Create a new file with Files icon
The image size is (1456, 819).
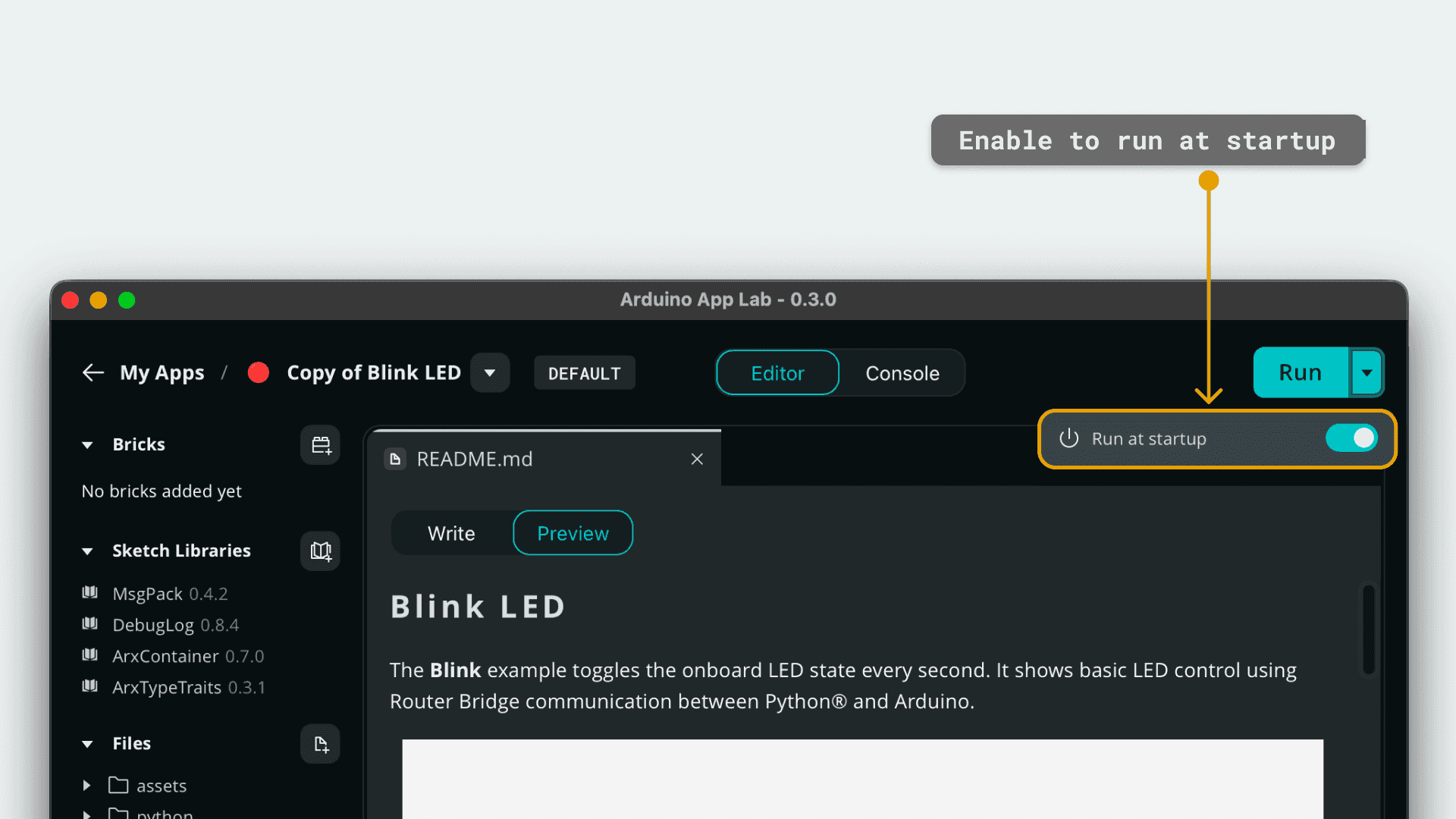(321, 744)
